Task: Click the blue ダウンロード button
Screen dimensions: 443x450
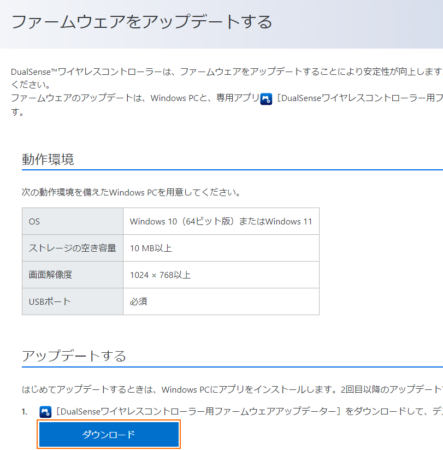Action: pos(109,434)
